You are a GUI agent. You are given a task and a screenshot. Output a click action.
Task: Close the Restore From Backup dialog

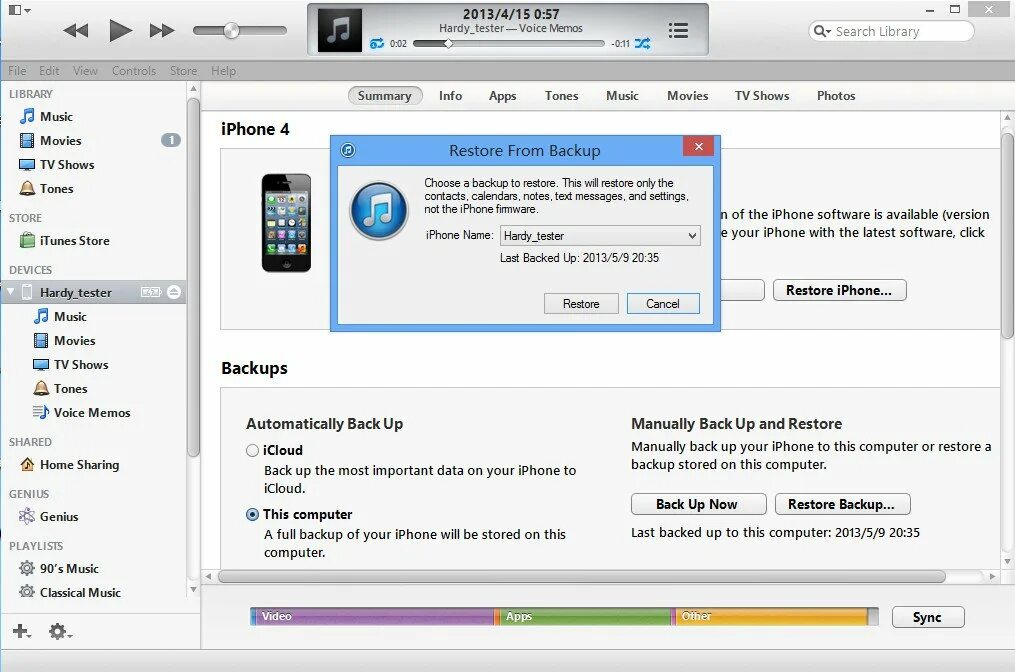[698, 146]
